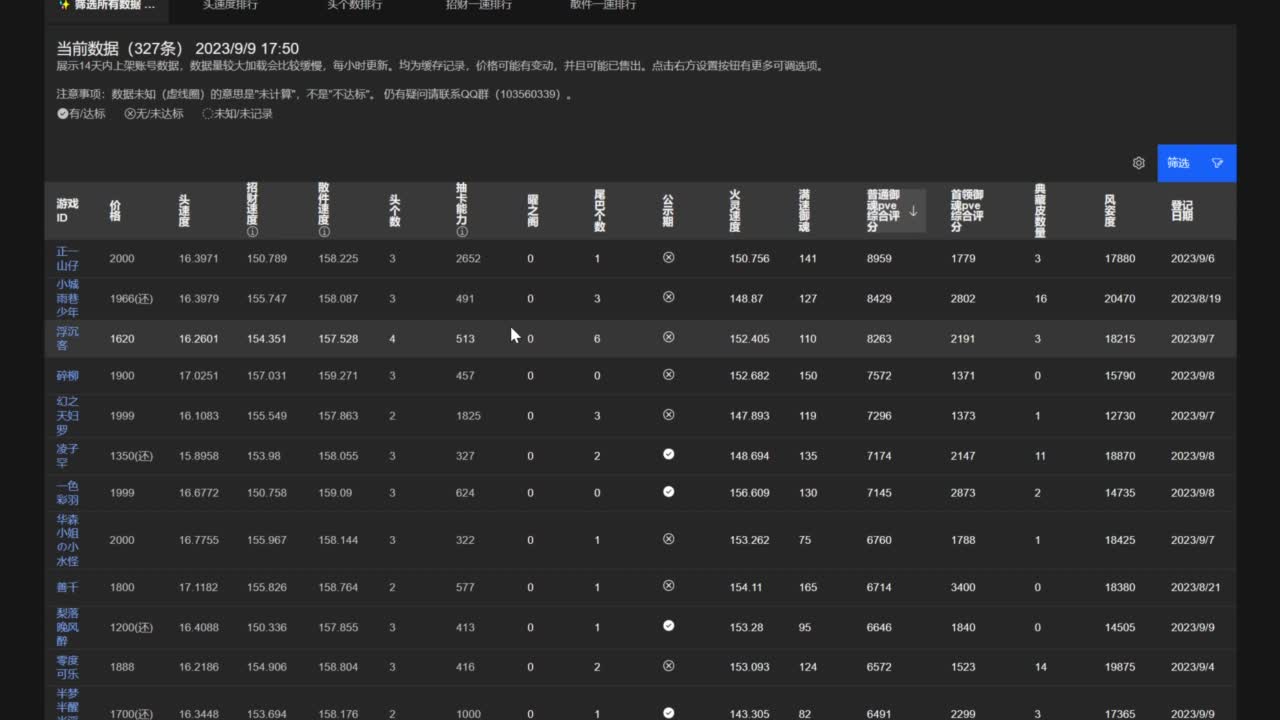Click the 抽卡能力 value 2652
The height and width of the screenshot is (720, 1280).
(x=468, y=259)
